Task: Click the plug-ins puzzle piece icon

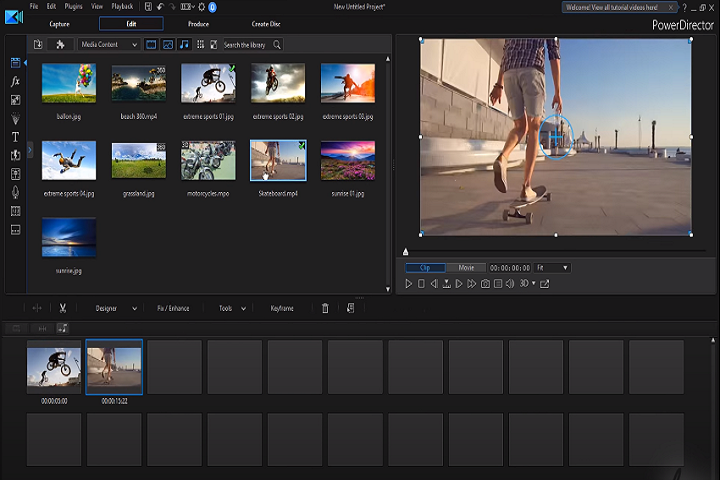Action: [x=61, y=45]
